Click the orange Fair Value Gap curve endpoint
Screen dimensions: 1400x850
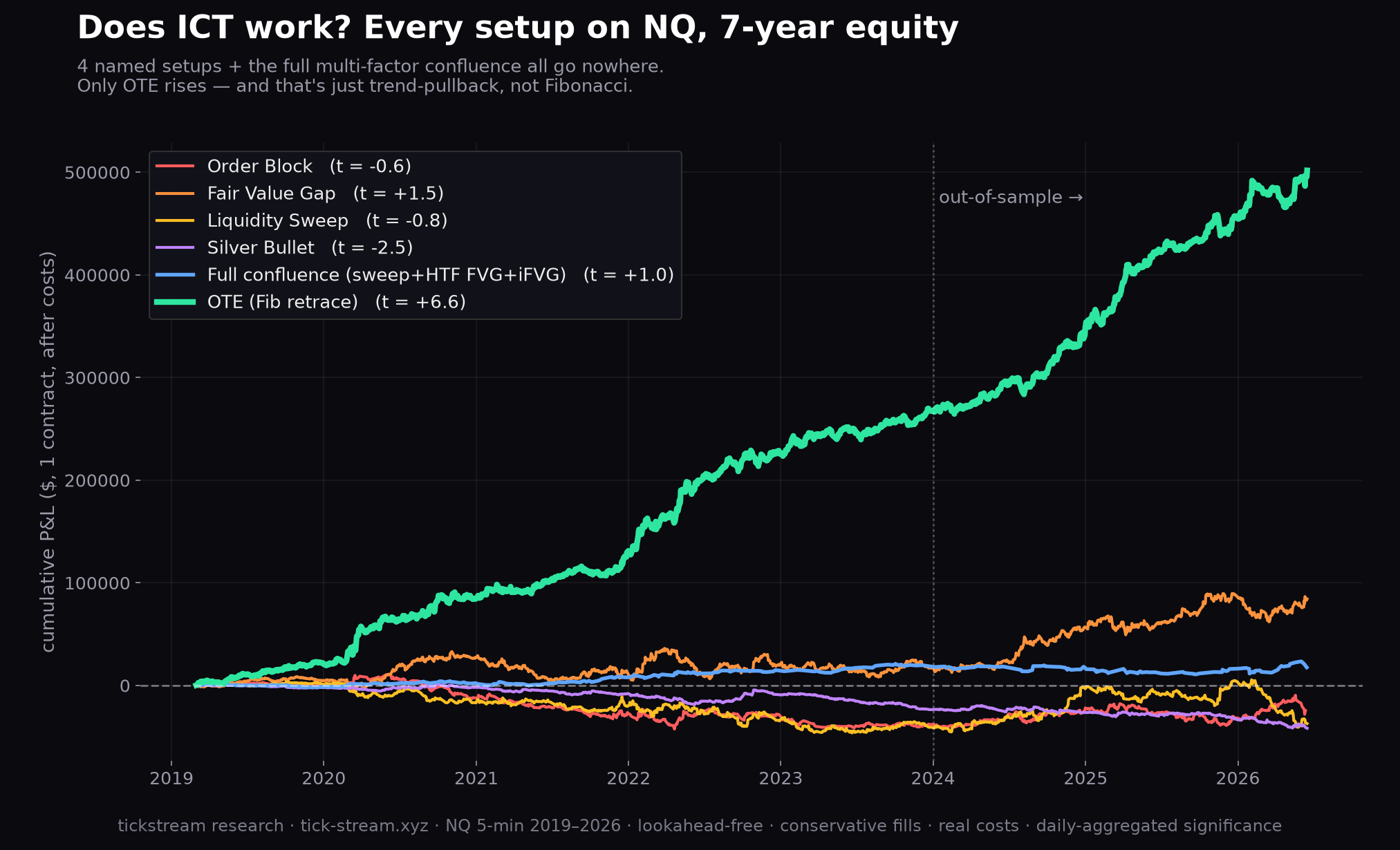[x=1306, y=598]
